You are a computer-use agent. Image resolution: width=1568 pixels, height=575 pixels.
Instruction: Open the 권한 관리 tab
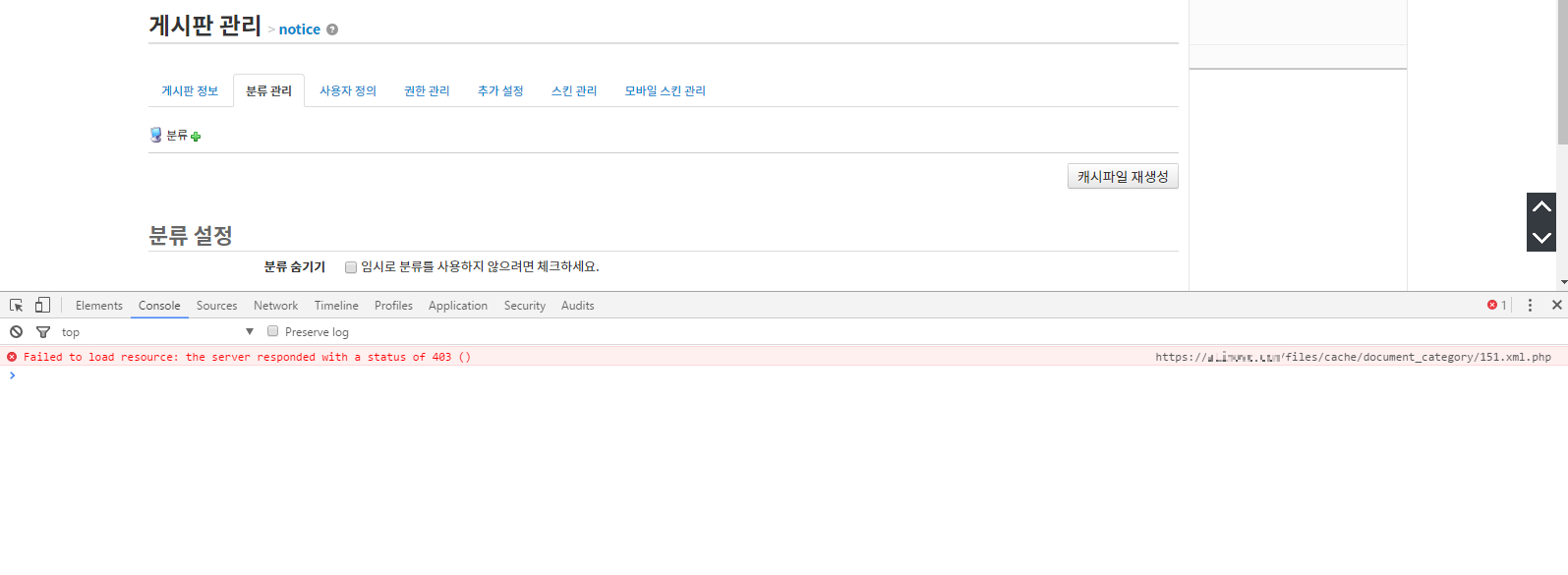pyautogui.click(x=427, y=90)
